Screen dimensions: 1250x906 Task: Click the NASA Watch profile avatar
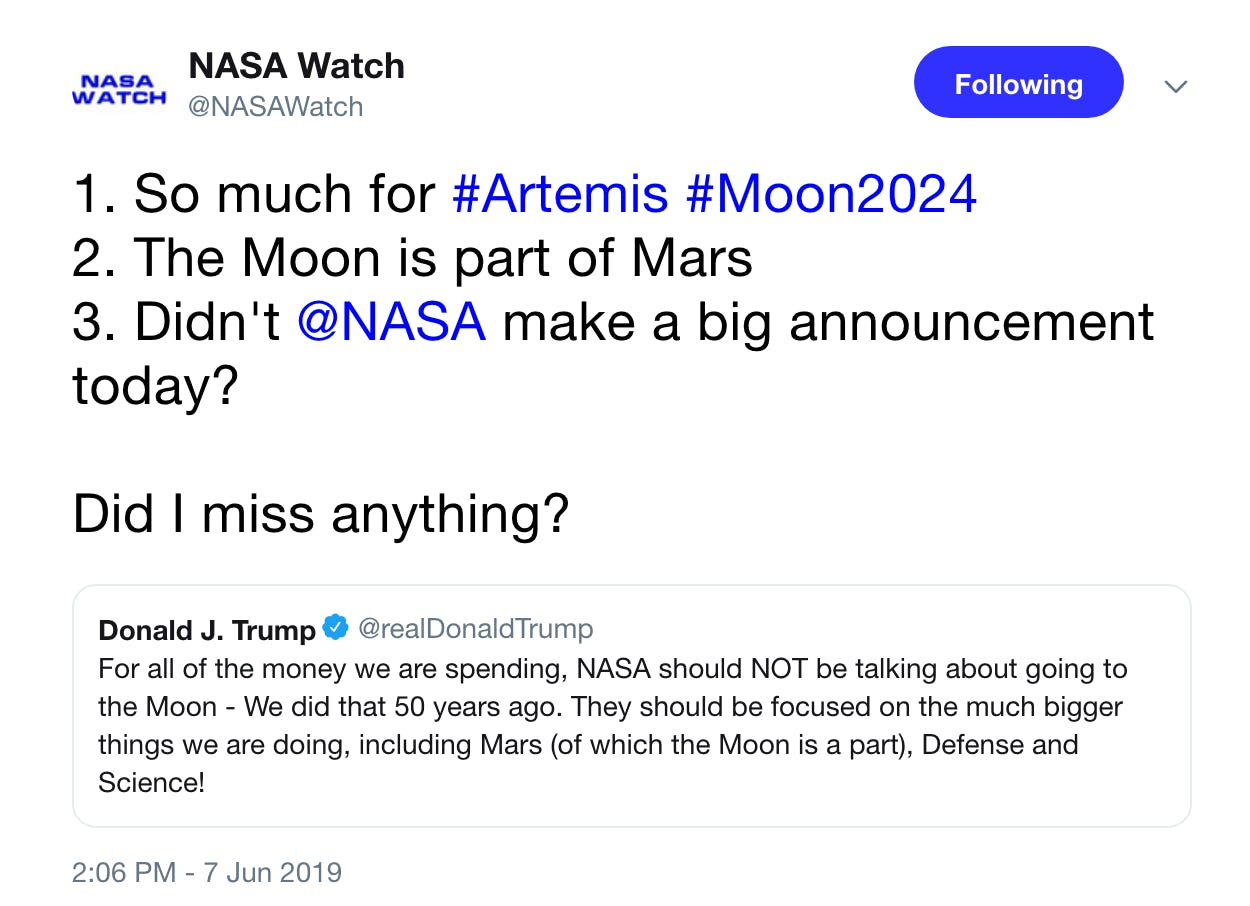(119, 86)
